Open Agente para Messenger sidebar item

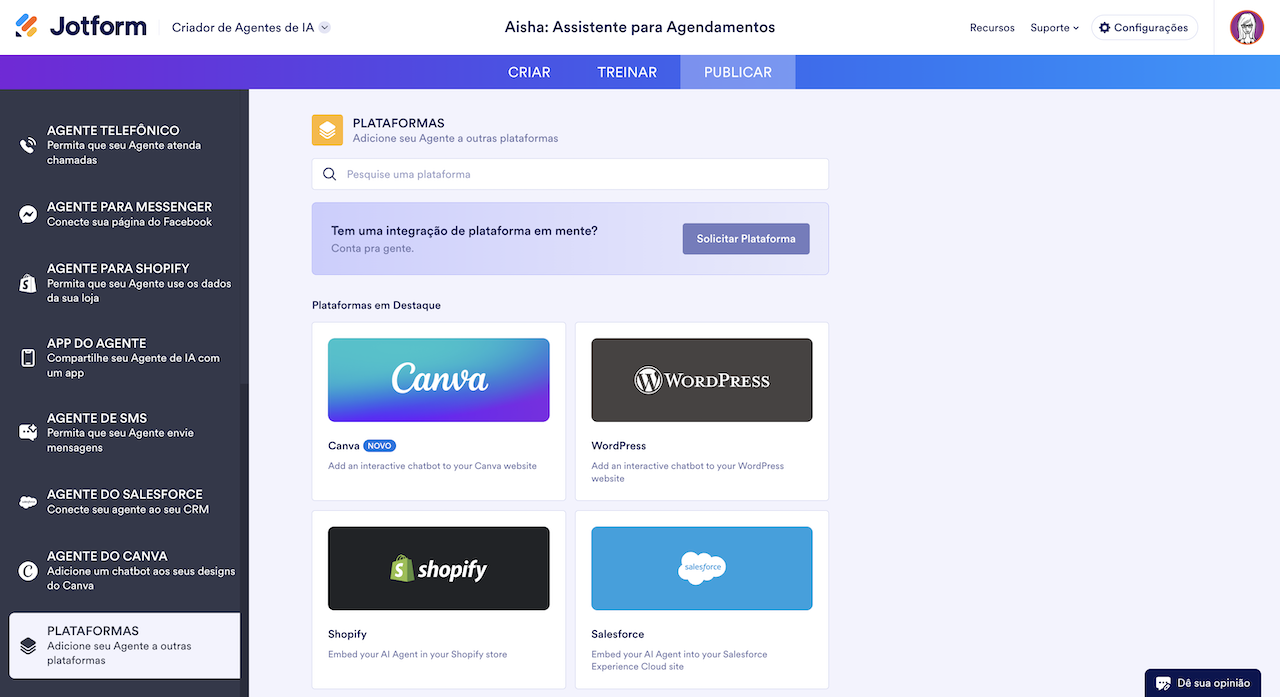pyautogui.click(x=124, y=214)
